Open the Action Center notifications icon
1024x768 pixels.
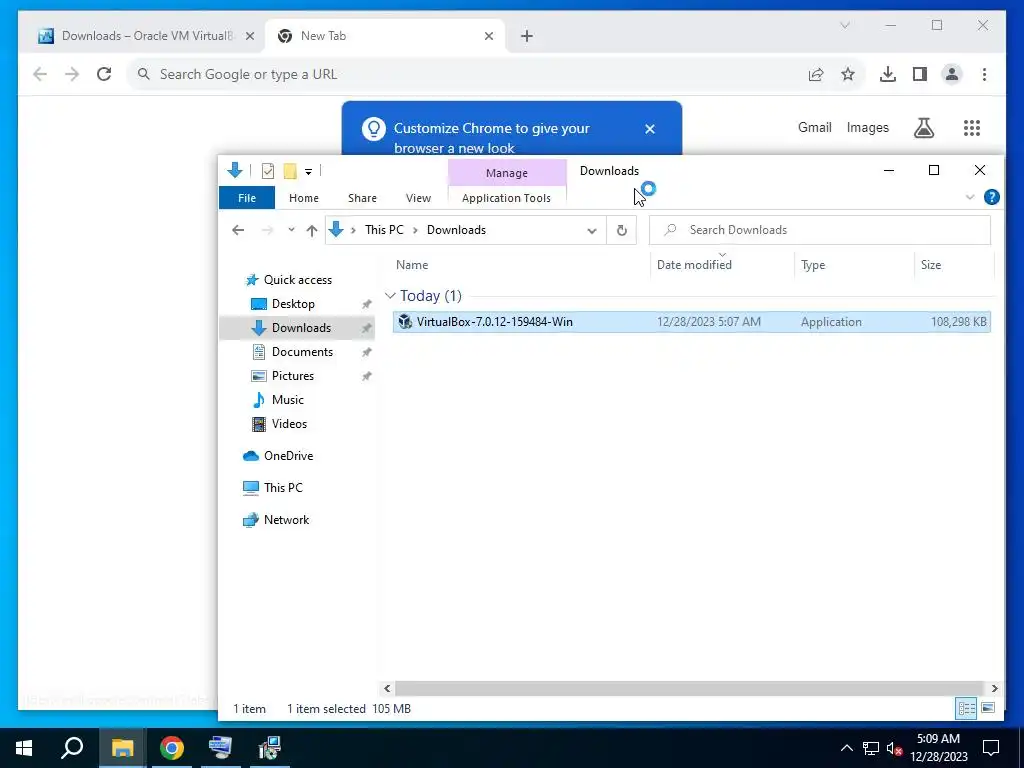coord(991,748)
